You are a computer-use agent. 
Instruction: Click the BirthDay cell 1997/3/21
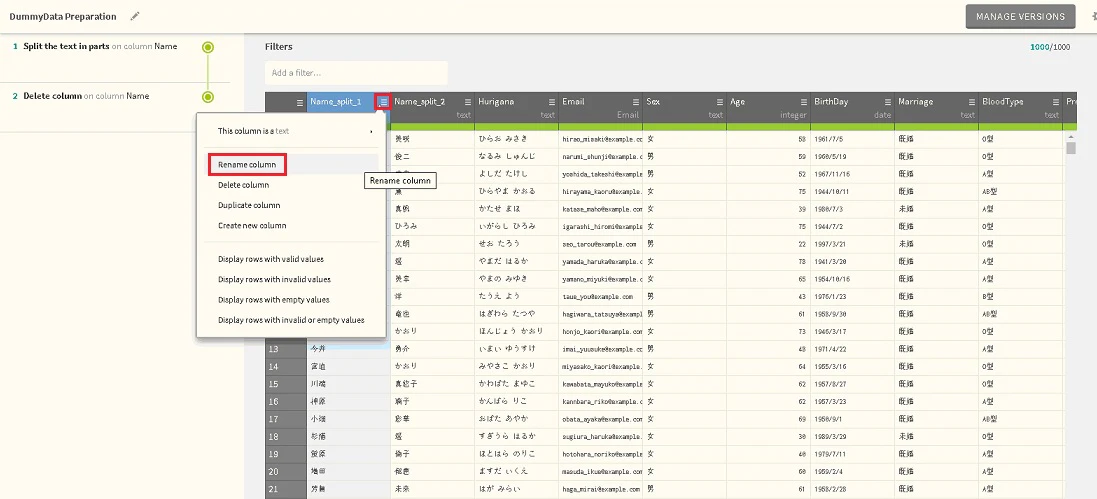852,244
